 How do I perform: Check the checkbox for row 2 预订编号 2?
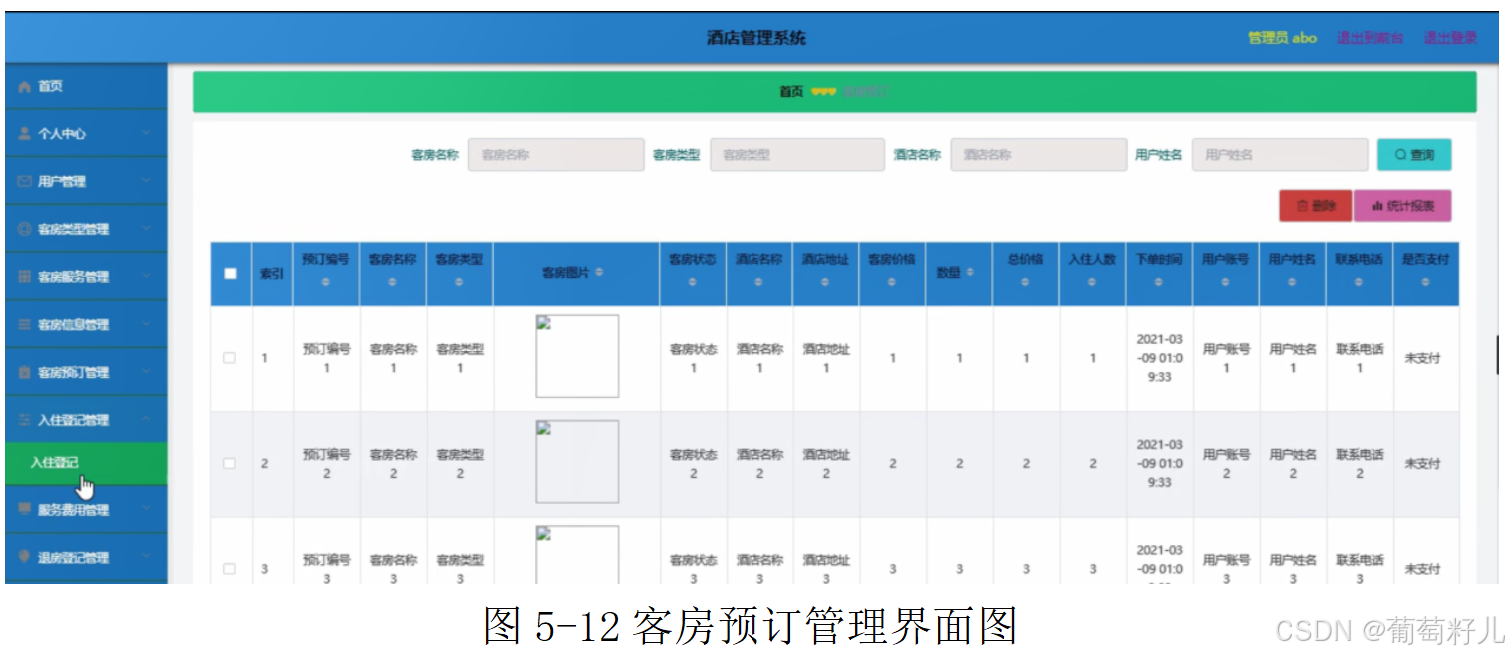tap(229, 462)
